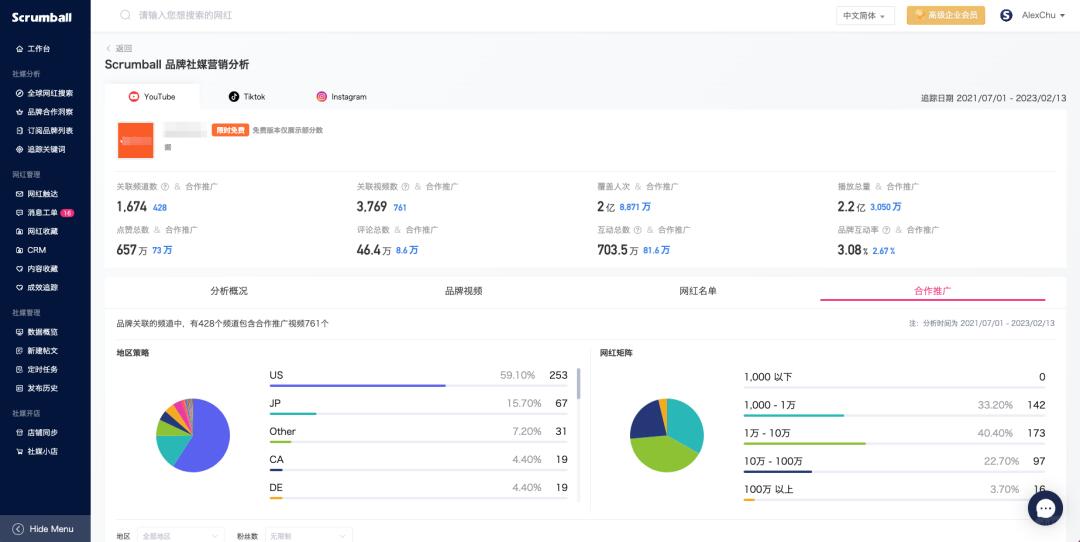Open 工作台 home in sidebar

(x=33, y=49)
